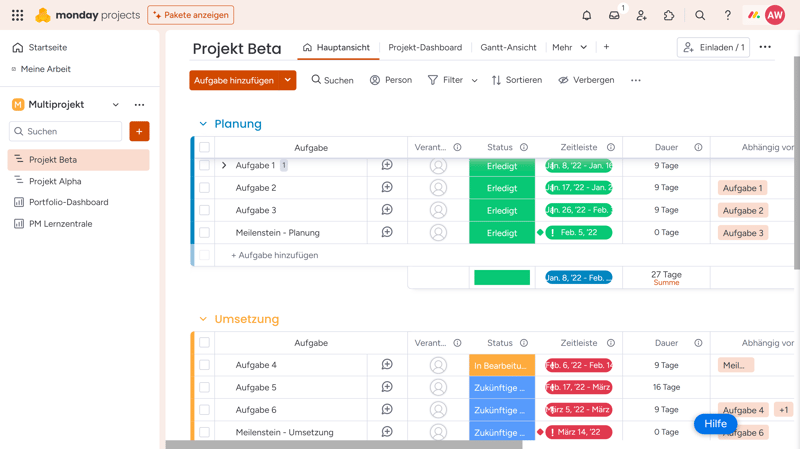800x449 pixels.
Task: Click the sidebar Suchen search field
Action: (x=66, y=131)
